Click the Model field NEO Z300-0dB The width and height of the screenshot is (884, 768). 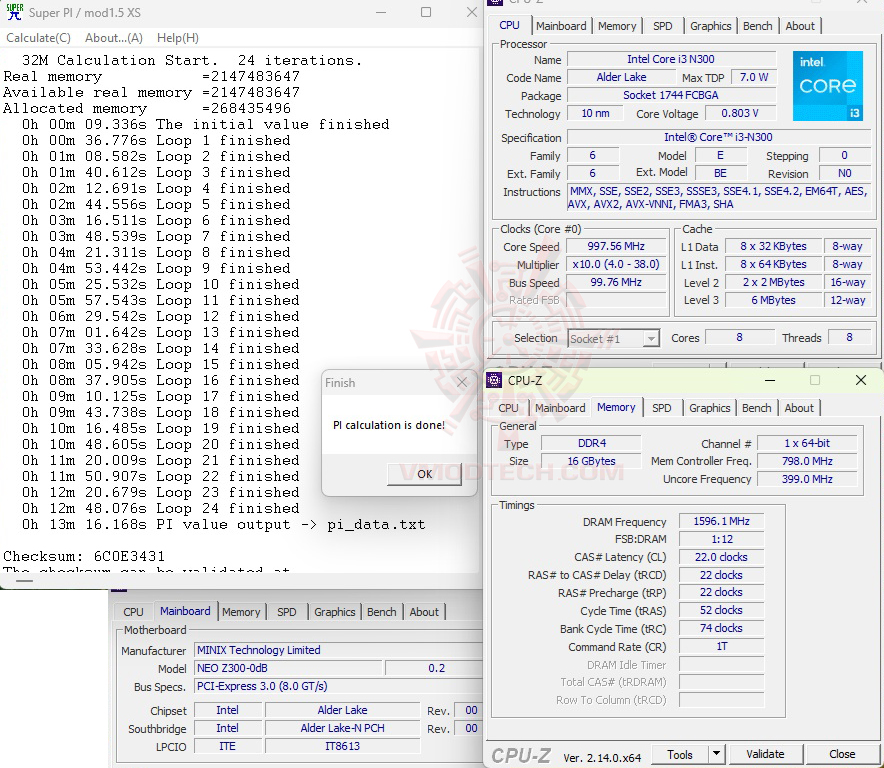pos(289,668)
